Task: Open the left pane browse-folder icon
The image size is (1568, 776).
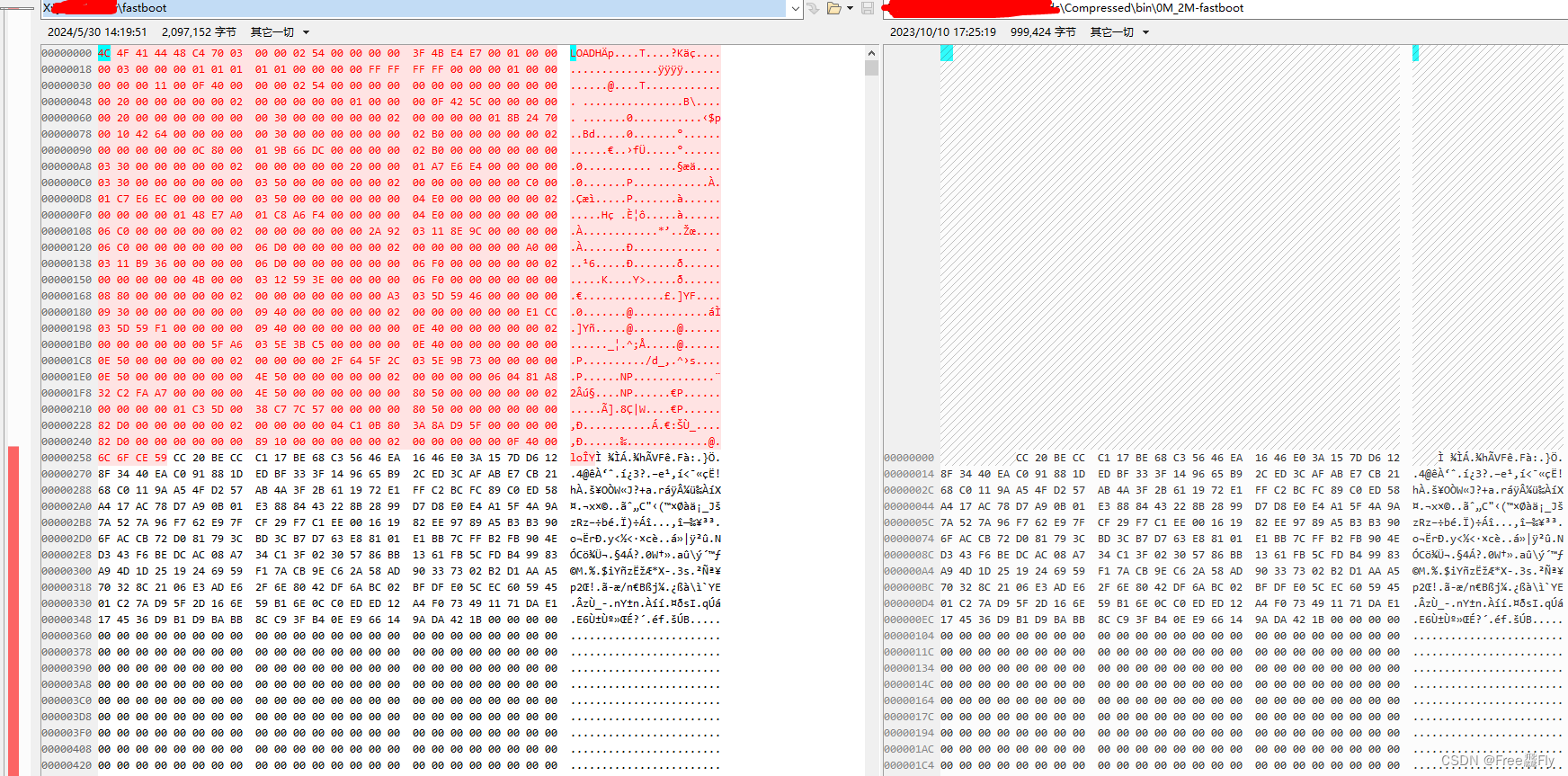Action: (833, 8)
